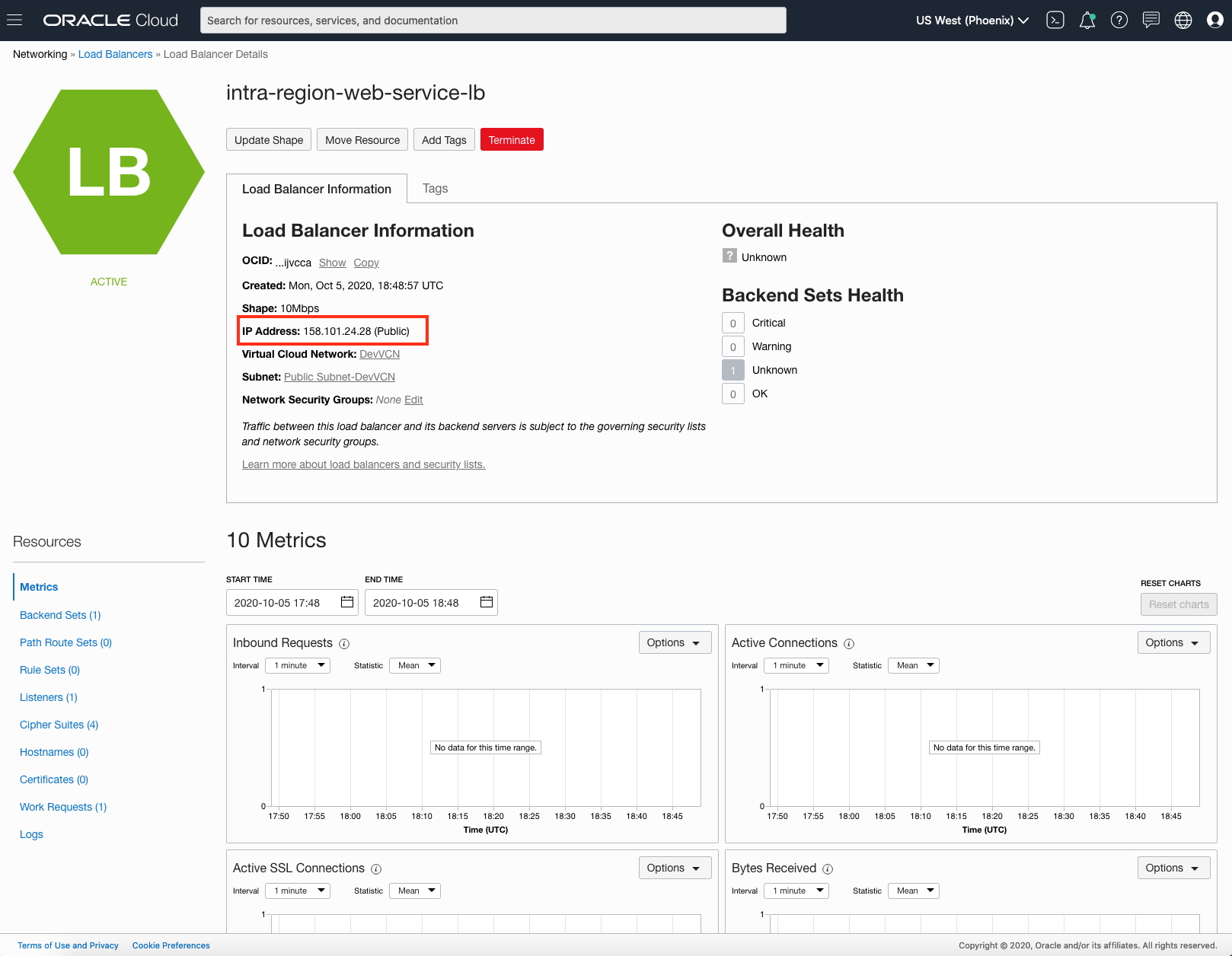Open Cipher Suites (4) resource
The height and width of the screenshot is (956, 1232).
tap(59, 725)
